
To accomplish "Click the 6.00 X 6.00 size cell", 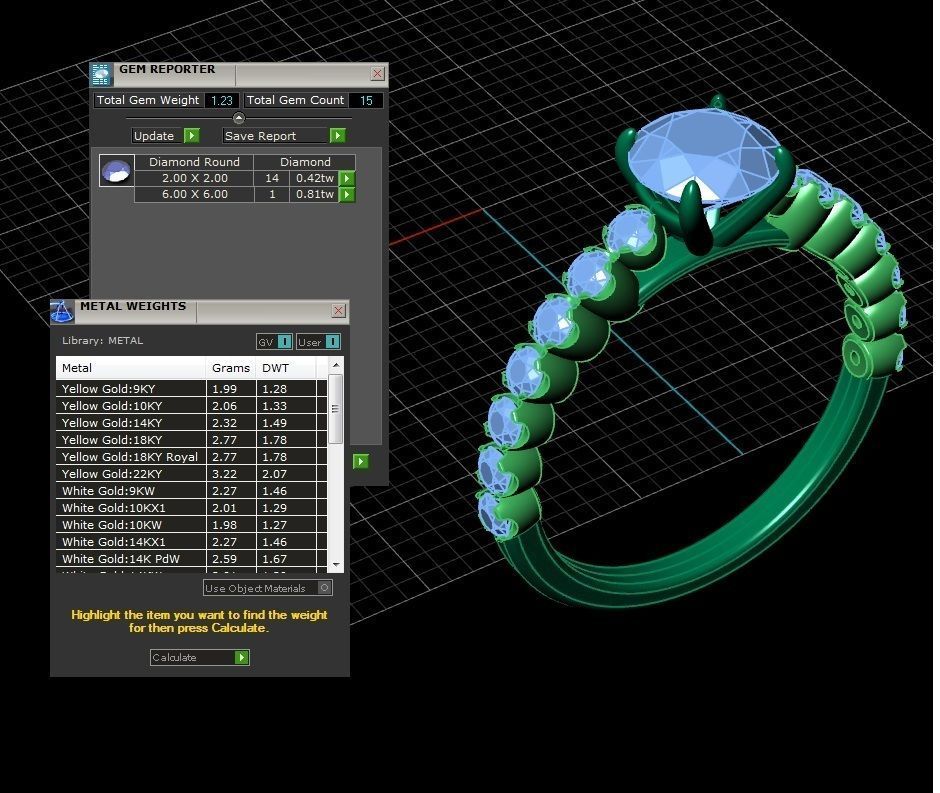I will (x=194, y=194).
